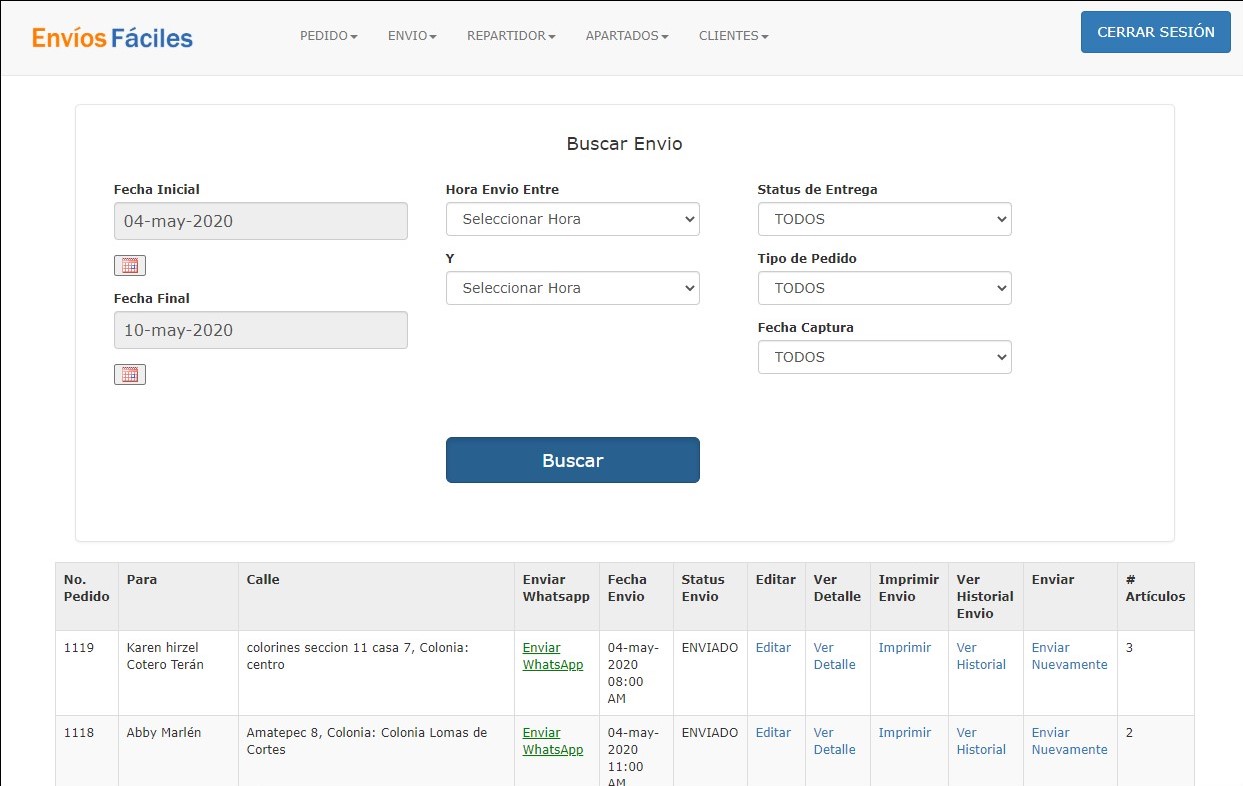Open calendar picker for Fecha Inicial
The height and width of the screenshot is (786, 1243).
pyautogui.click(x=130, y=265)
